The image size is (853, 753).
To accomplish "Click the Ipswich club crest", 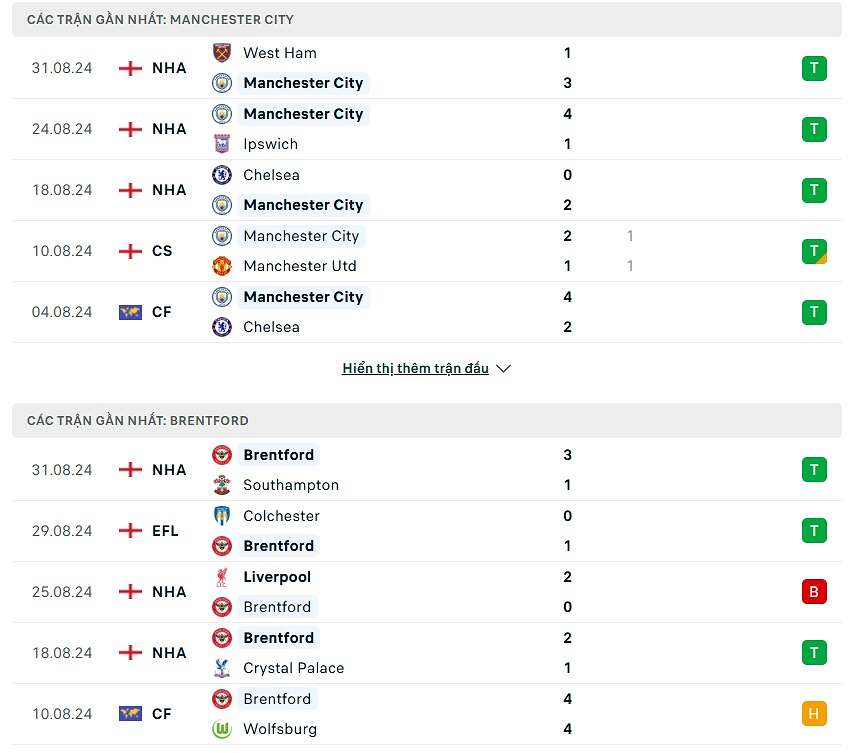I will point(222,144).
